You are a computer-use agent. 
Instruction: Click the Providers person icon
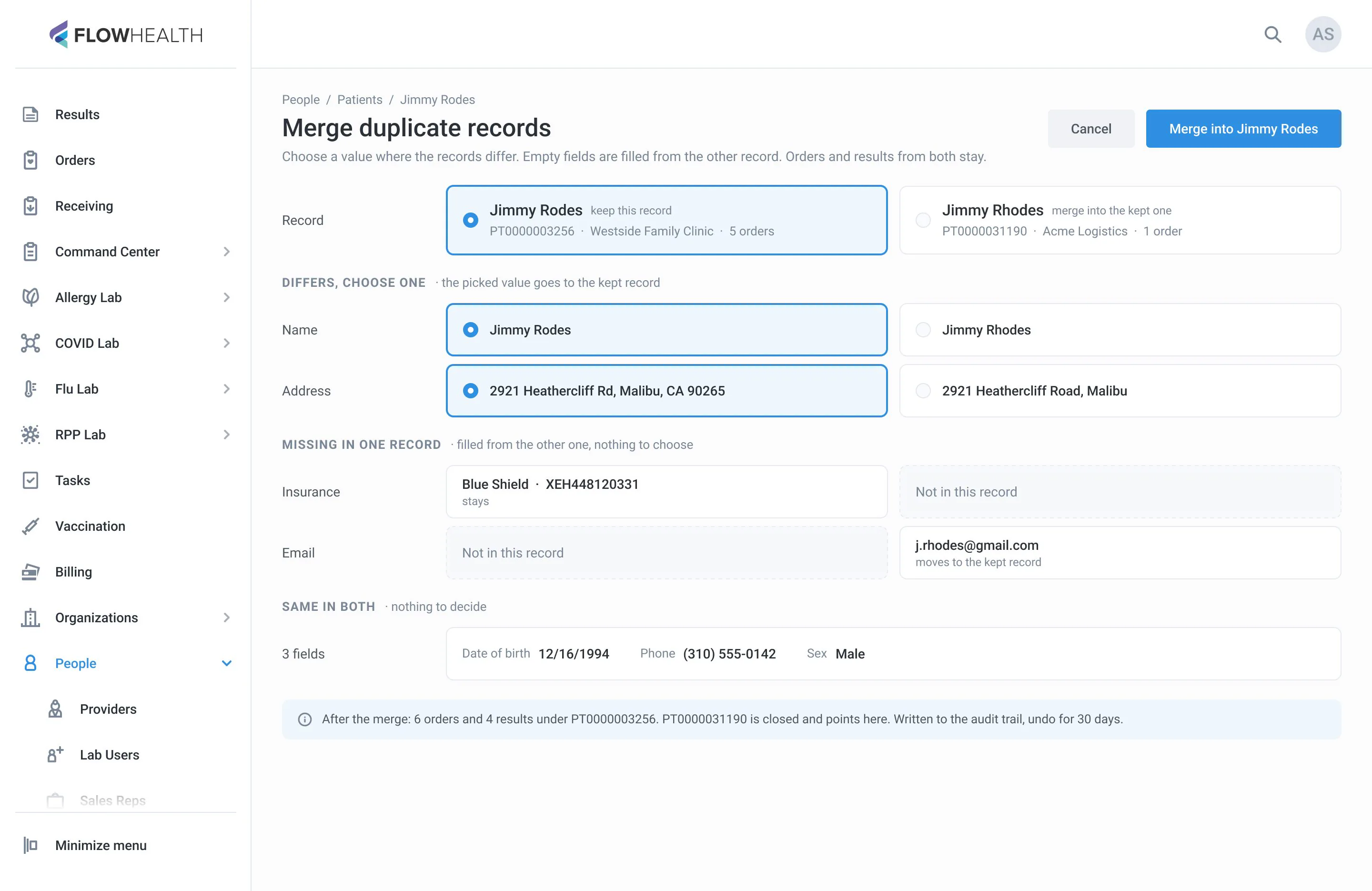coord(55,709)
